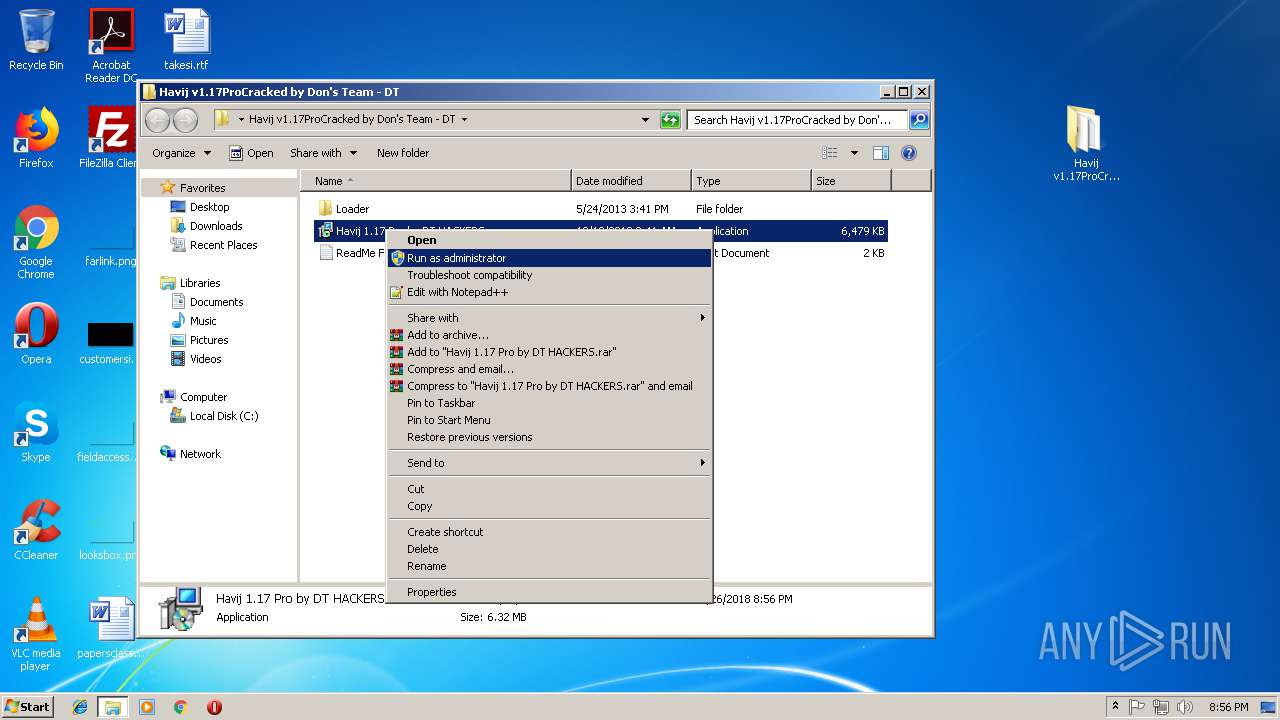Open Internet Explorer from the taskbar
This screenshot has height=720, width=1280.
point(81,707)
